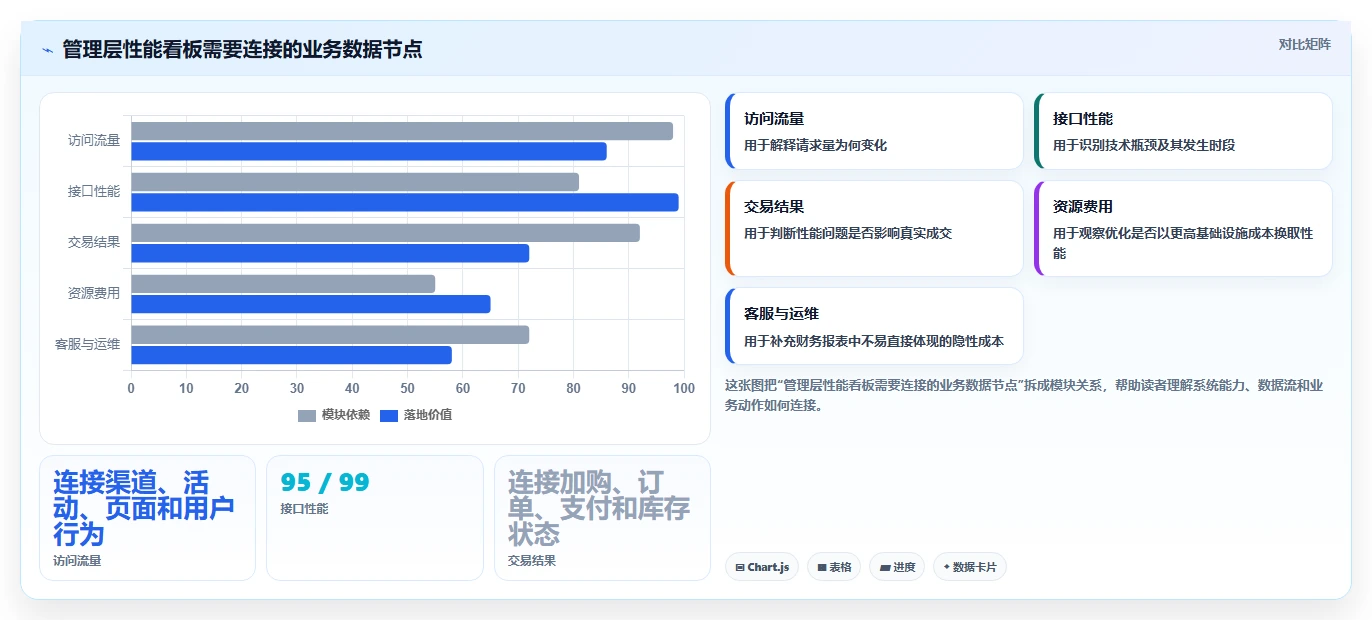
Task: Toggle the 模块依赖 legend entry
Action: click(x=334, y=415)
